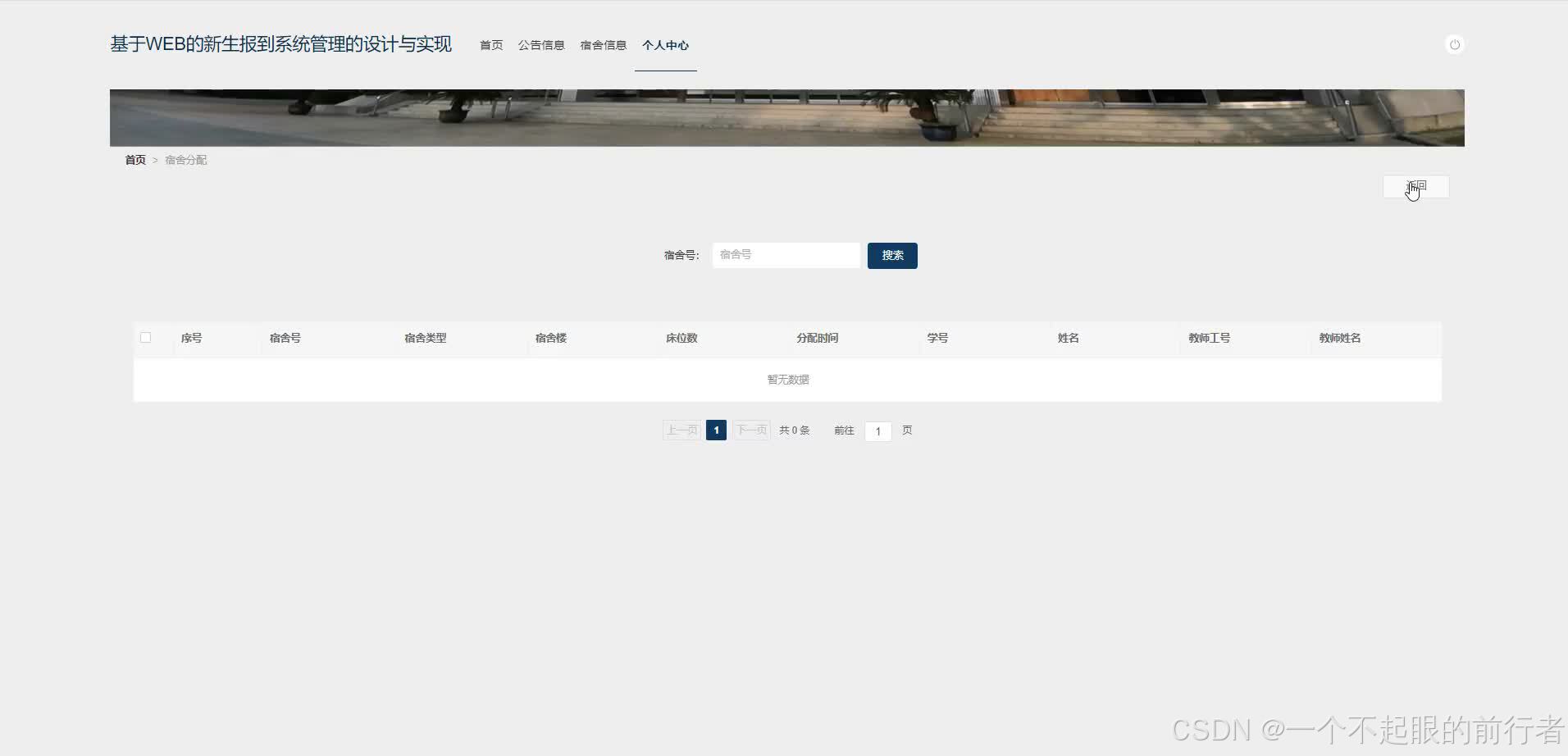Click the 首页 breadcrumb link

pos(135,160)
